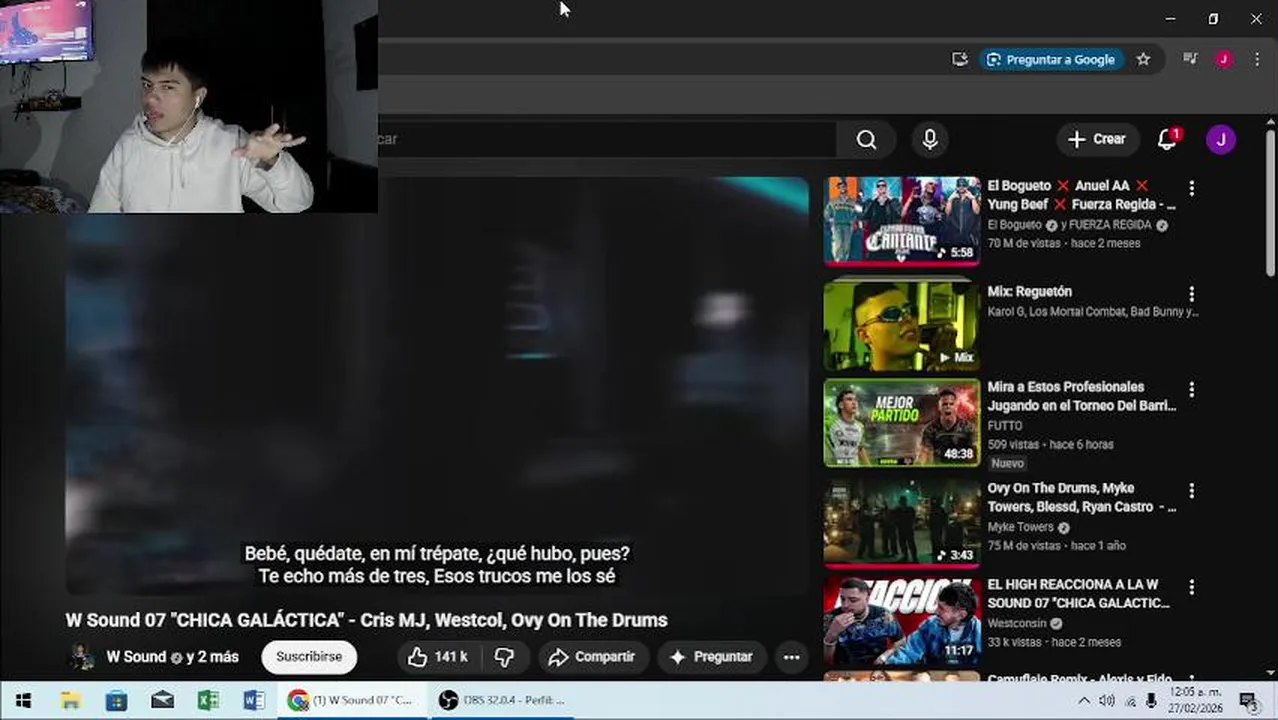Click Preguntar button below video
1278x720 pixels.
pos(711,657)
